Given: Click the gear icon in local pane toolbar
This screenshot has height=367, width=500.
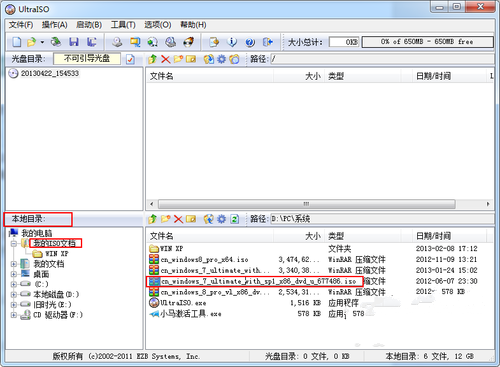Looking at the screenshot, I should [222, 219].
